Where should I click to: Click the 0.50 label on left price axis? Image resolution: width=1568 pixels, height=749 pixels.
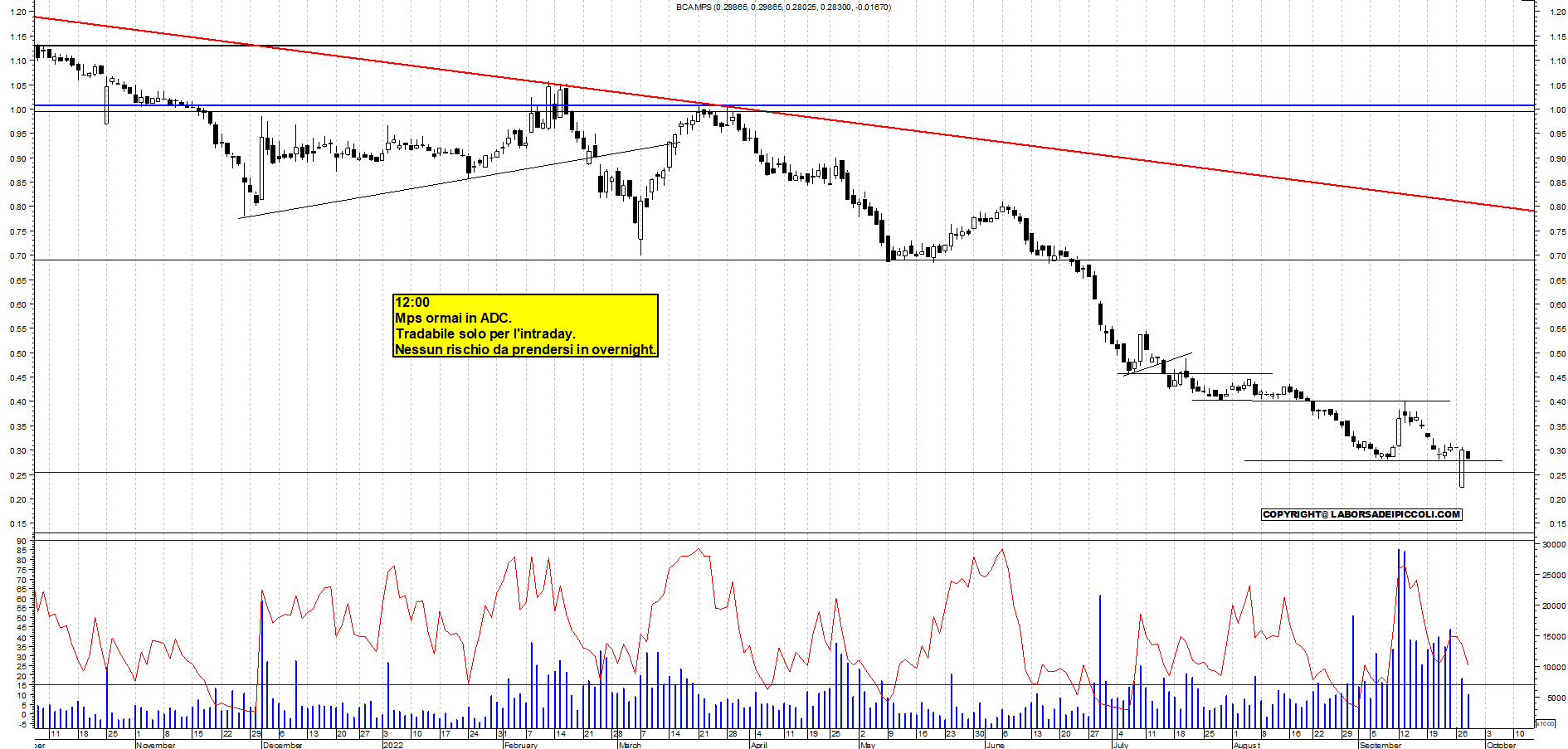coord(18,353)
